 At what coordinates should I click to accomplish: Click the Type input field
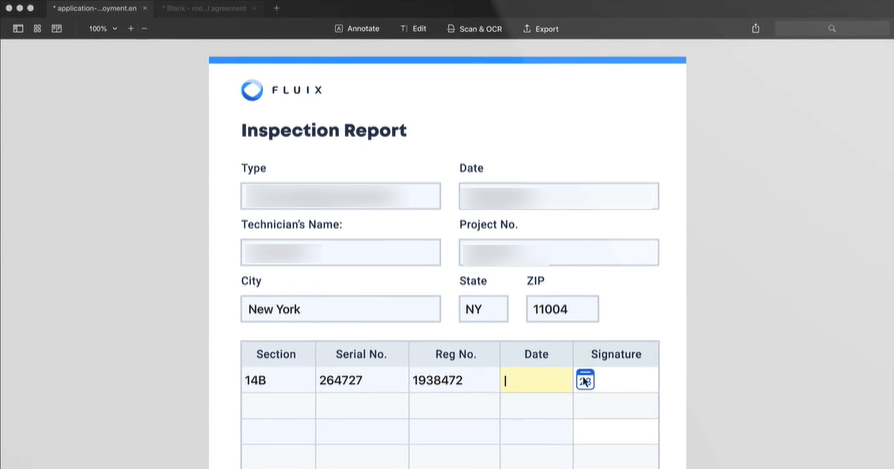(x=340, y=196)
